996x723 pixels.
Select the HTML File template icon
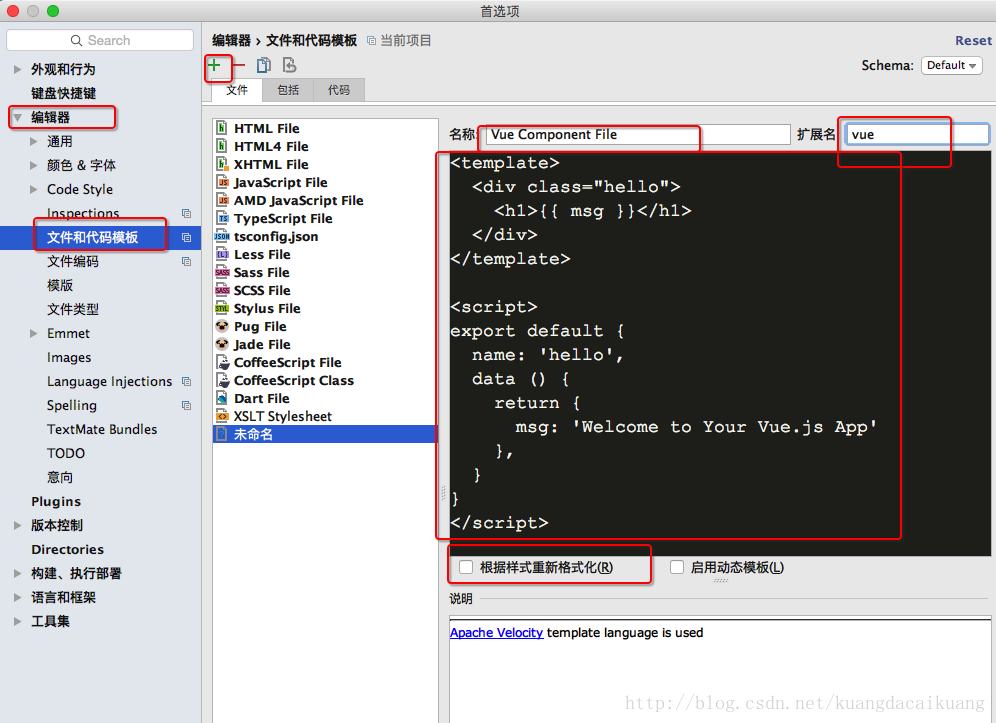222,128
